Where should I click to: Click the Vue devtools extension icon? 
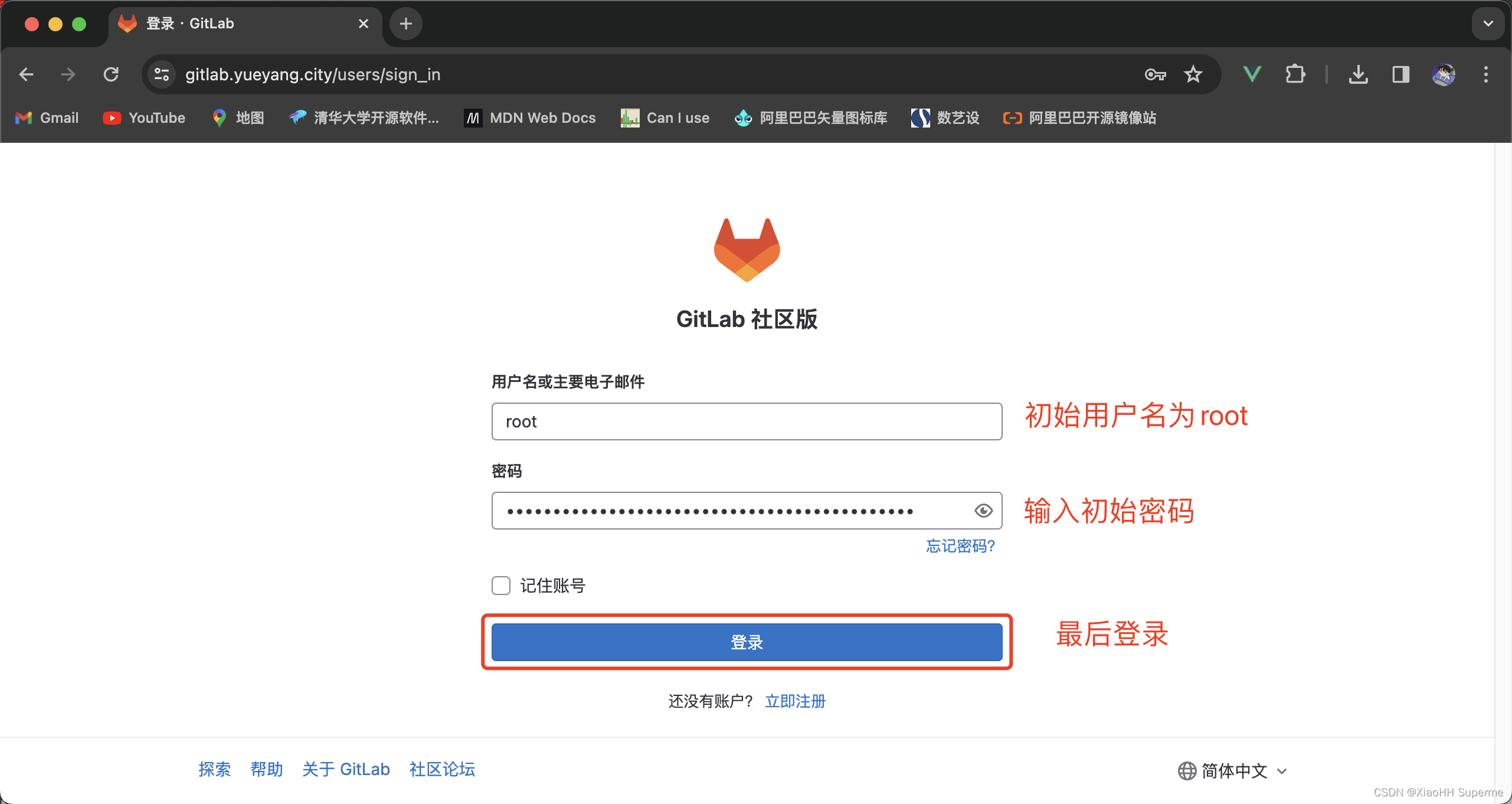[1251, 74]
